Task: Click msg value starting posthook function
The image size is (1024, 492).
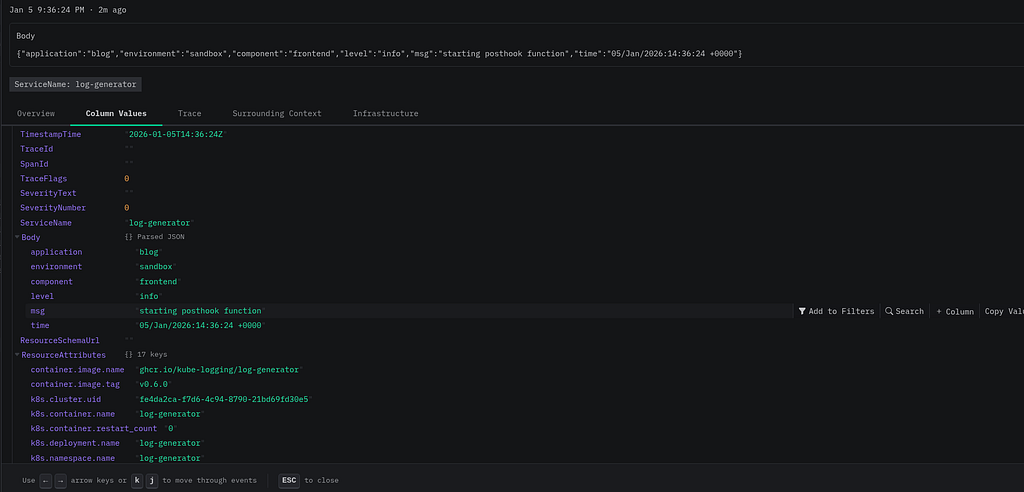Action: (200, 311)
